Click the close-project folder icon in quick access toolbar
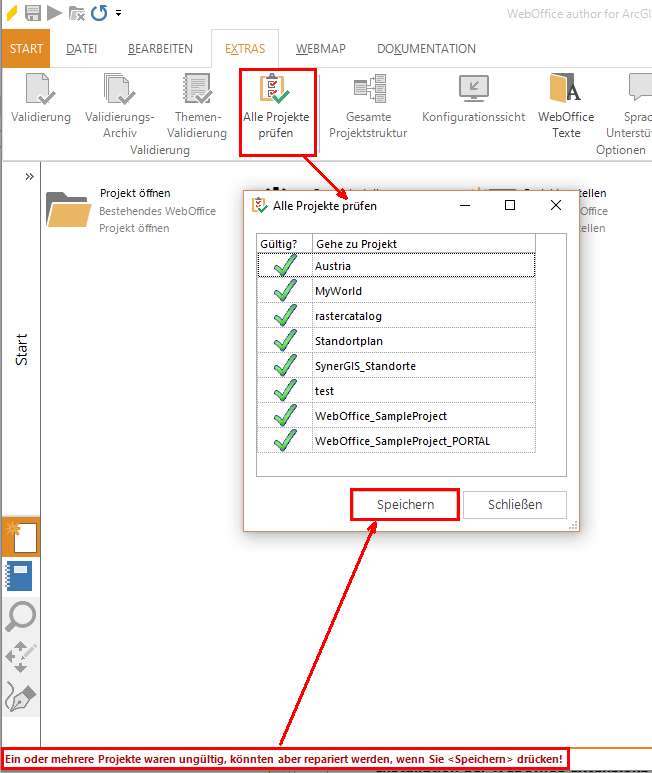This screenshot has height=773, width=652. coord(76,13)
